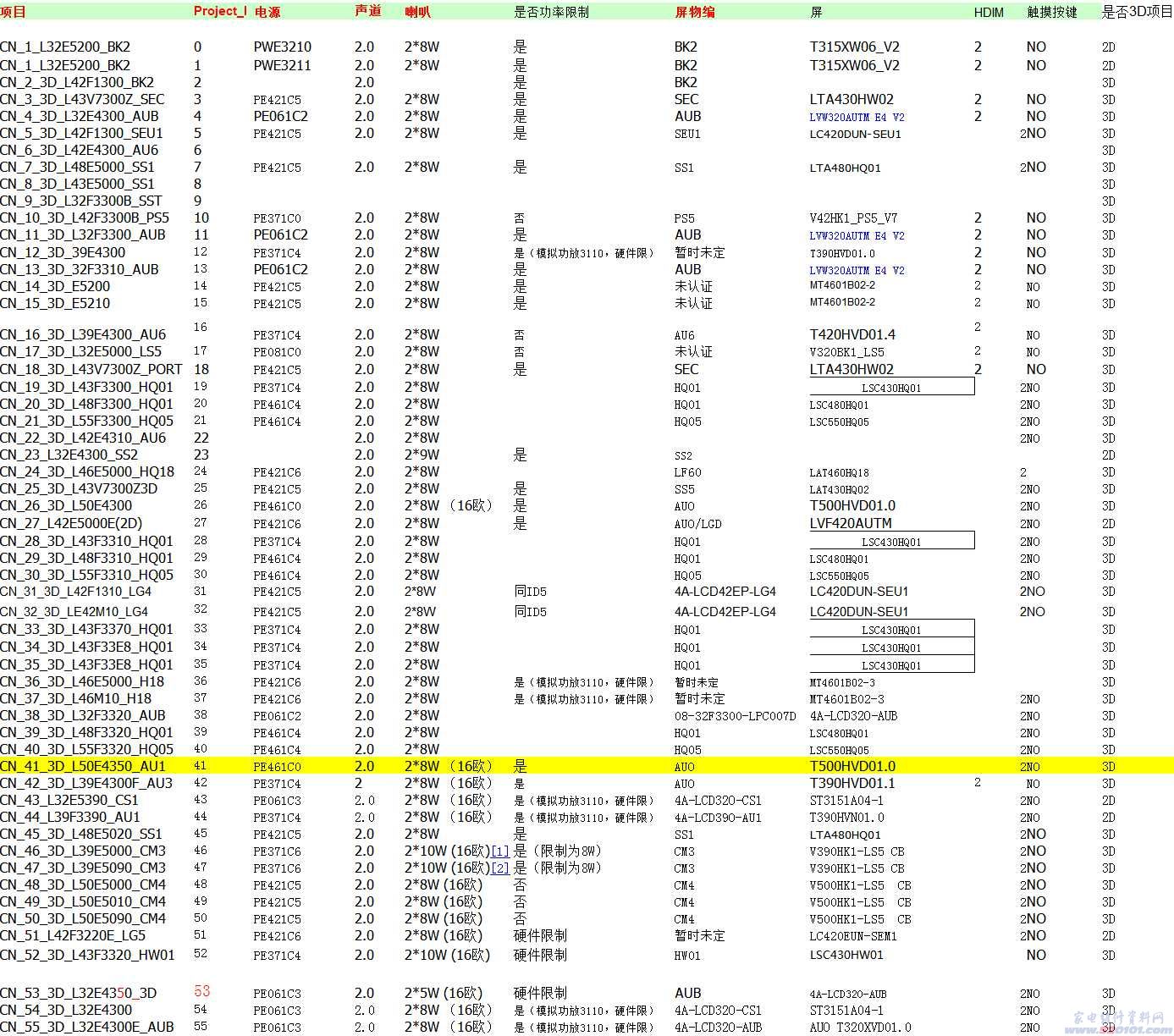Click project cell CN_36_3D_L46E5000_H18
Image resolution: width=1174 pixels, height=1036 pixels.
[x=82, y=682]
